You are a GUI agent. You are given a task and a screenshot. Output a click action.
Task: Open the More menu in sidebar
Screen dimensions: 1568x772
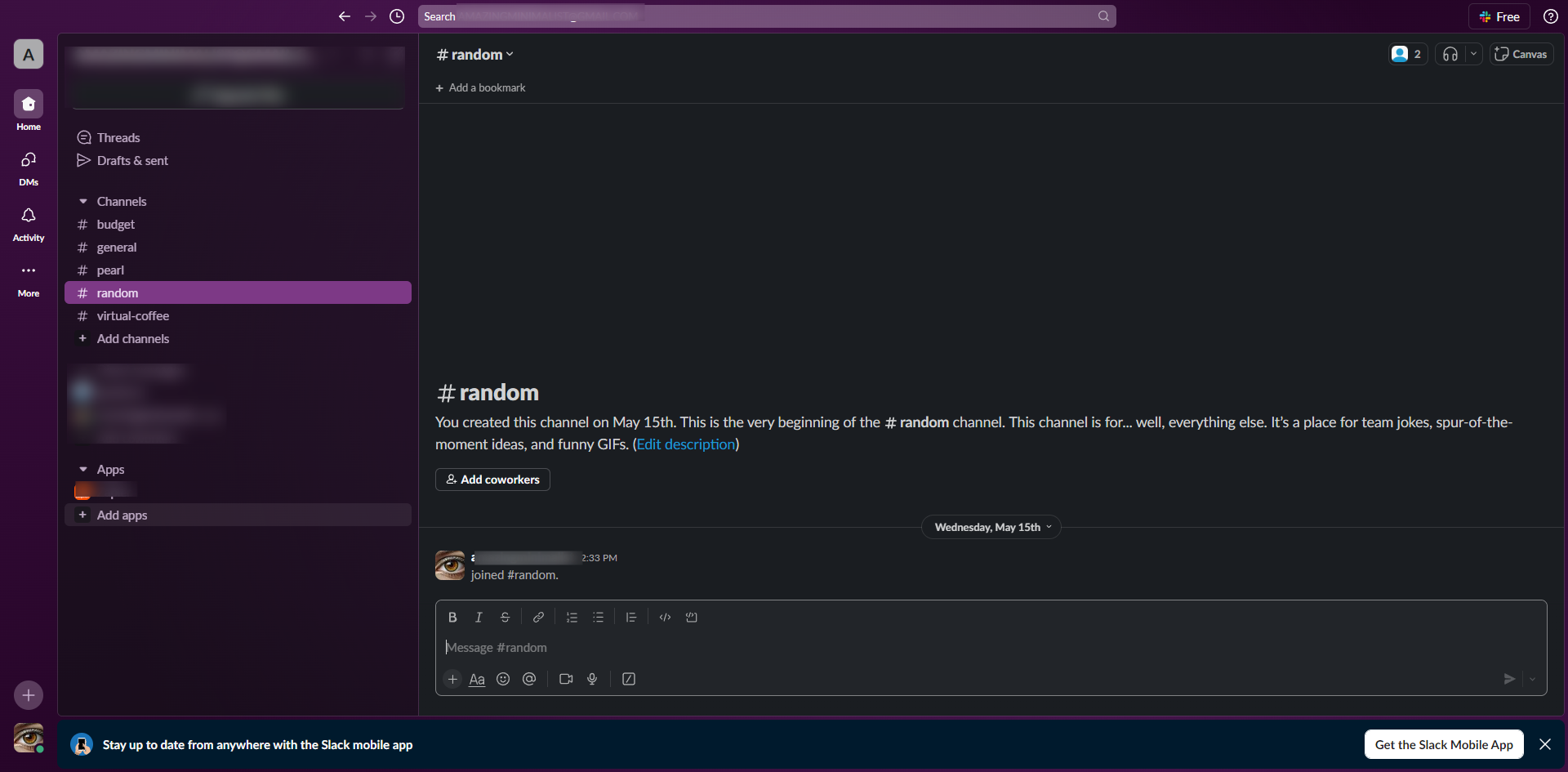tap(29, 279)
